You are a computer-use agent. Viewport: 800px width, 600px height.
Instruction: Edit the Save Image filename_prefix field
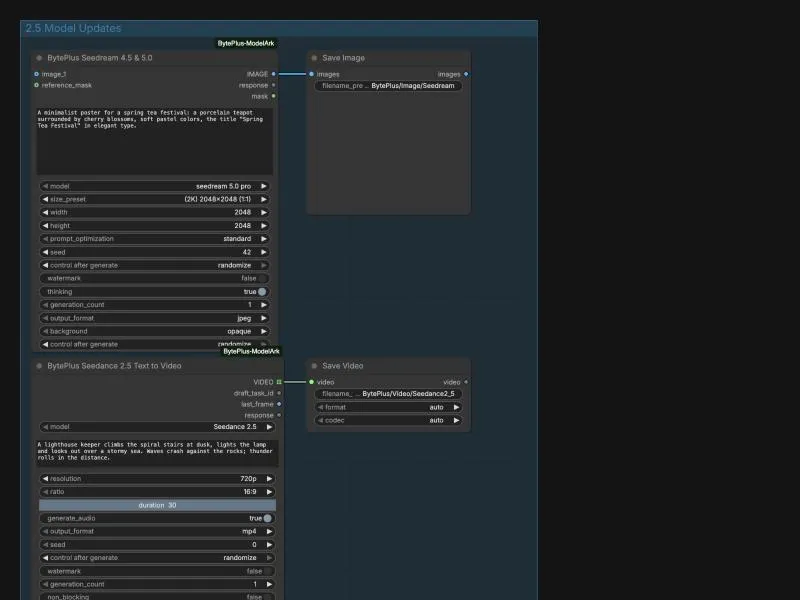388,86
